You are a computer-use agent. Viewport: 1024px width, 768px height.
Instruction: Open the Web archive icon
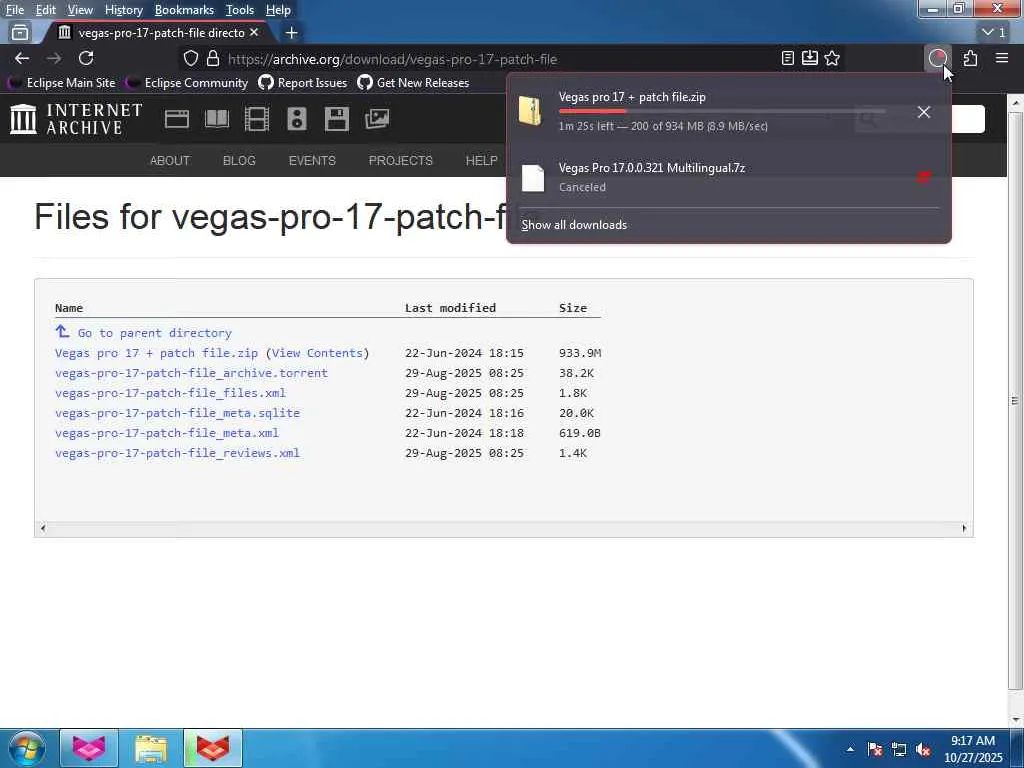click(176, 119)
